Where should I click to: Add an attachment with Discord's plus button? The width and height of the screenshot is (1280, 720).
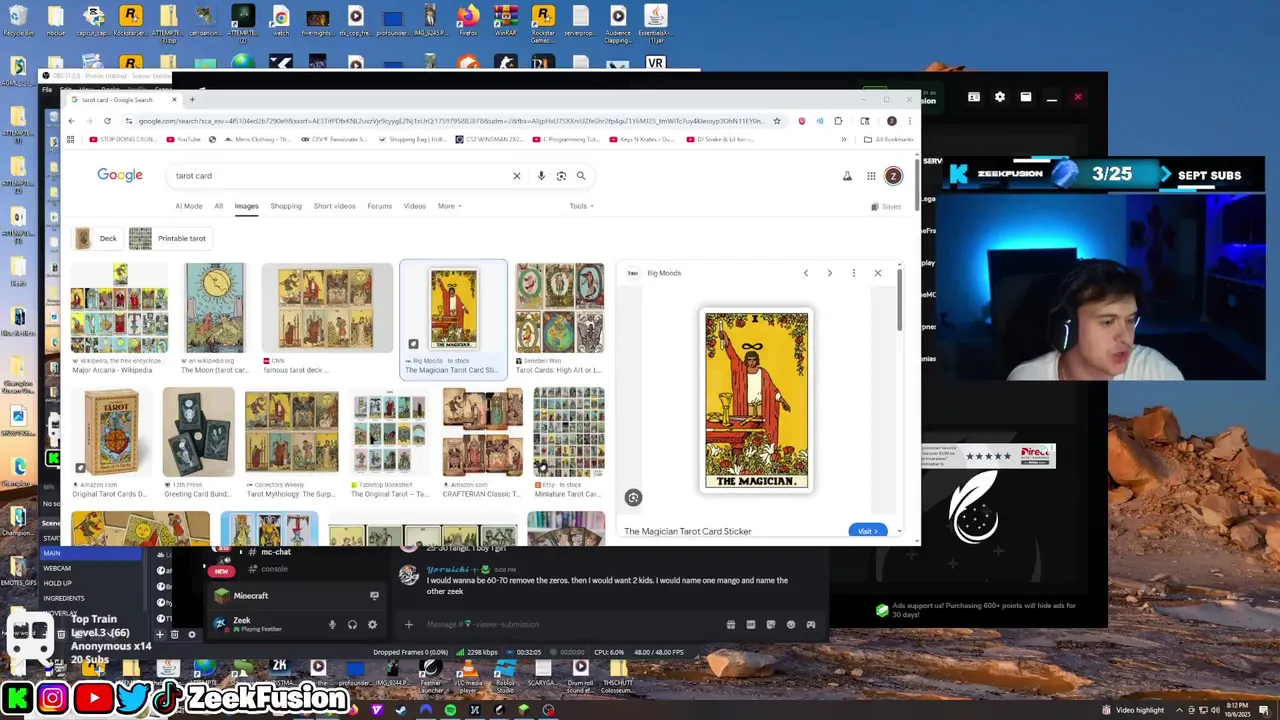click(x=408, y=625)
